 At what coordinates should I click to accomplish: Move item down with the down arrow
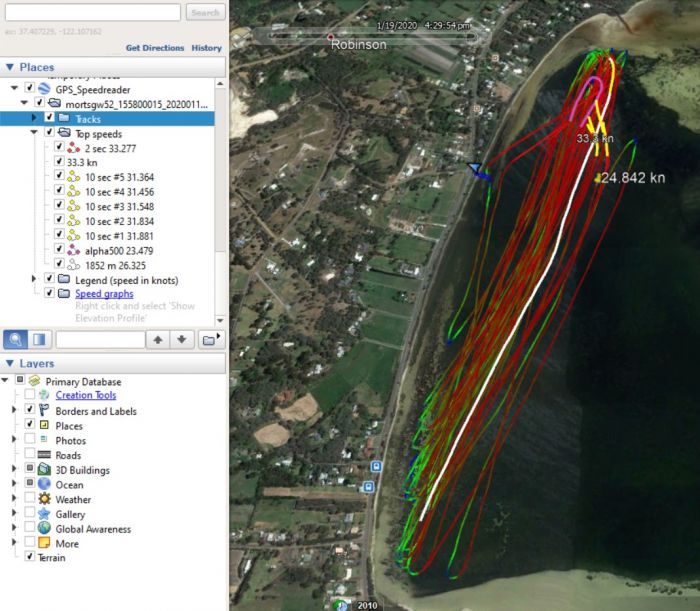tap(182, 340)
